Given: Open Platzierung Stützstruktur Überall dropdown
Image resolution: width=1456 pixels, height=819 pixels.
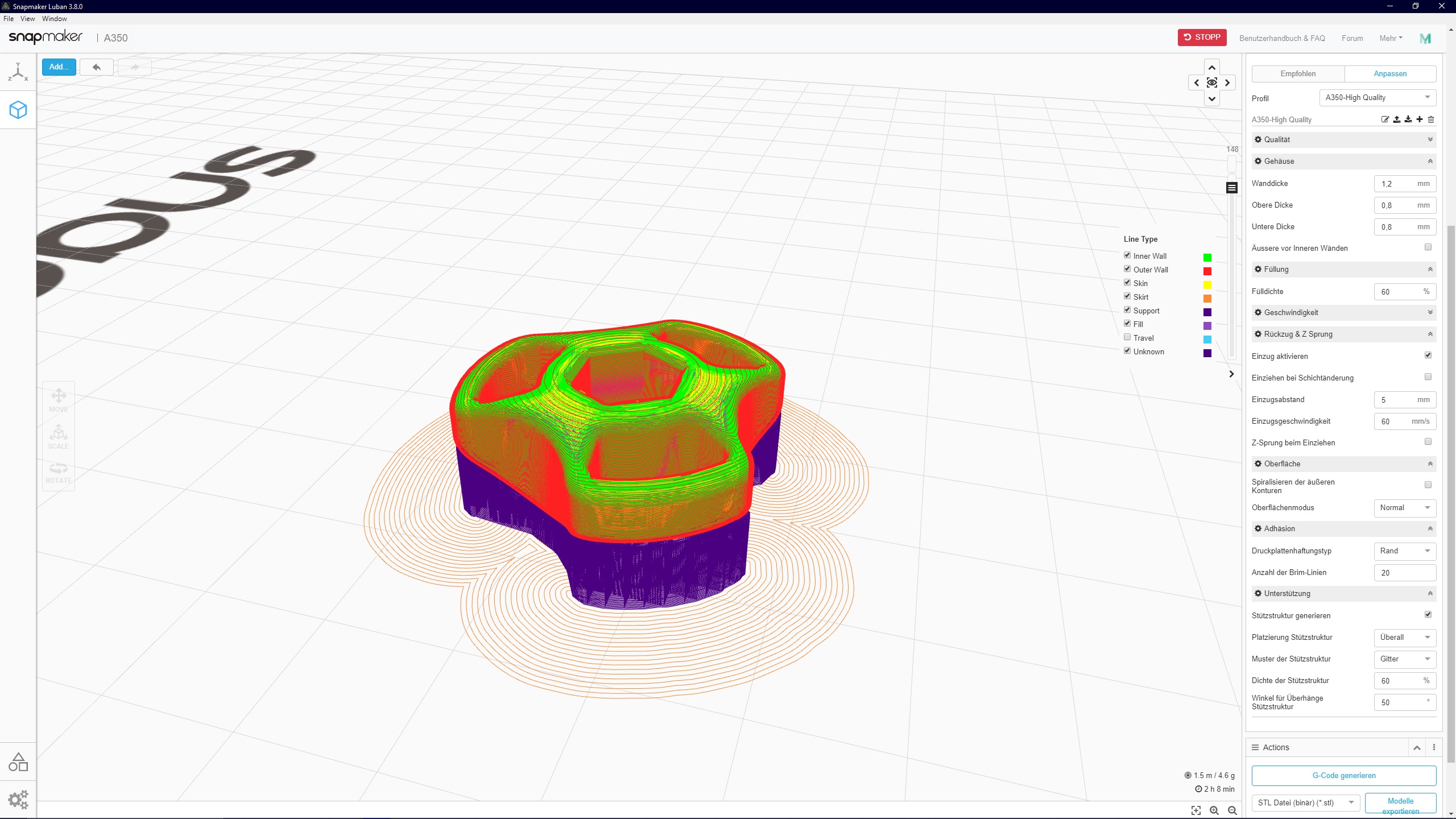Looking at the screenshot, I should click(x=1405, y=638).
